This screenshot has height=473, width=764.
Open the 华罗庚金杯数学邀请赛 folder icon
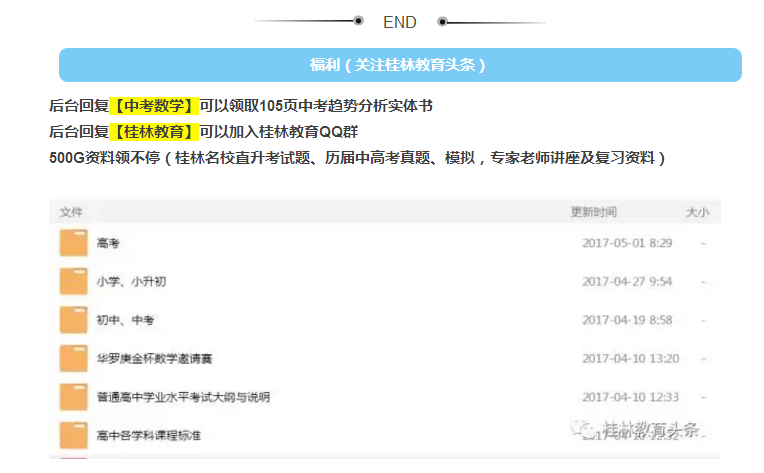tap(74, 358)
